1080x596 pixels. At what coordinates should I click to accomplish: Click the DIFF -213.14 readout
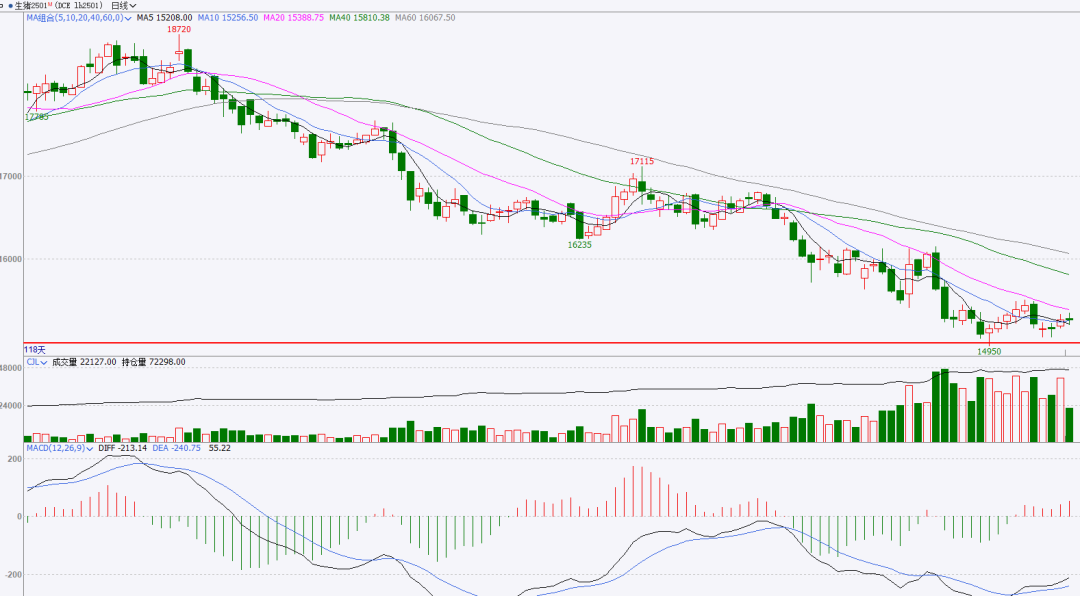click(123, 448)
